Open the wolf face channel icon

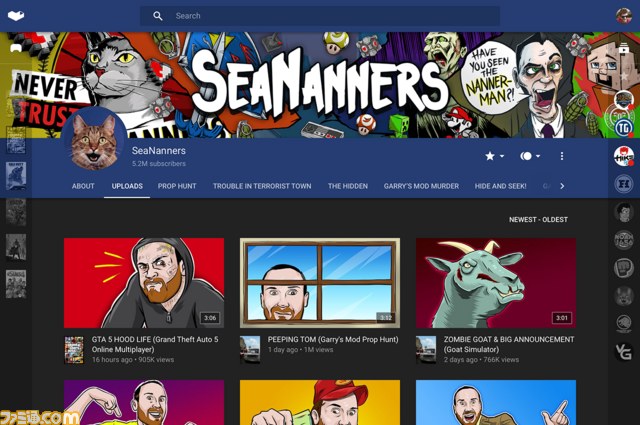pos(624,296)
